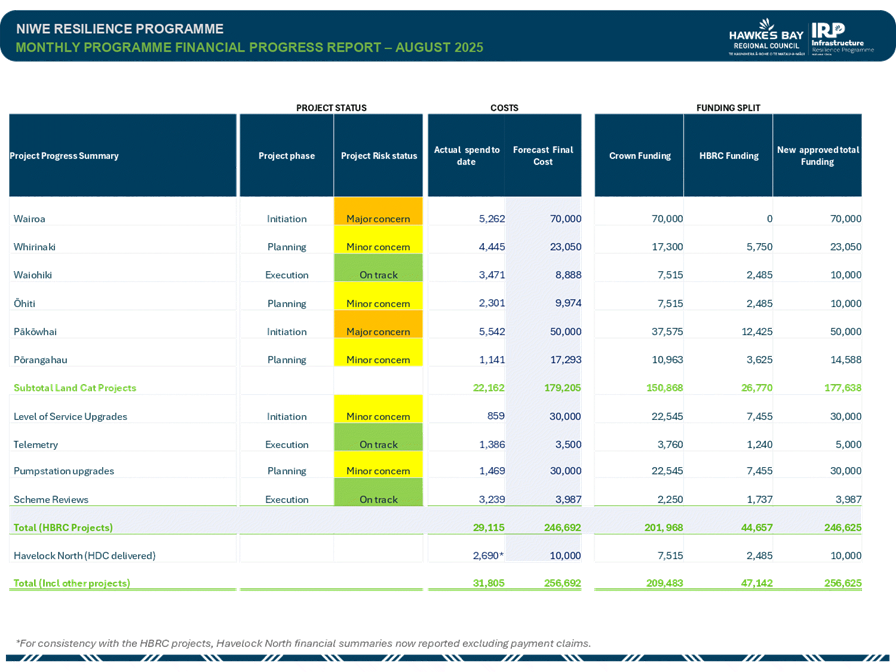Click the 201,968 Crown Funding total
The image size is (896, 672).
661,526
